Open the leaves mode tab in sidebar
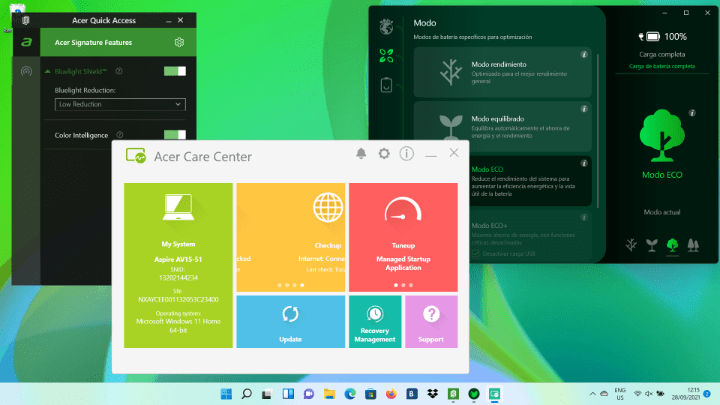720x405 pixels. 386,56
